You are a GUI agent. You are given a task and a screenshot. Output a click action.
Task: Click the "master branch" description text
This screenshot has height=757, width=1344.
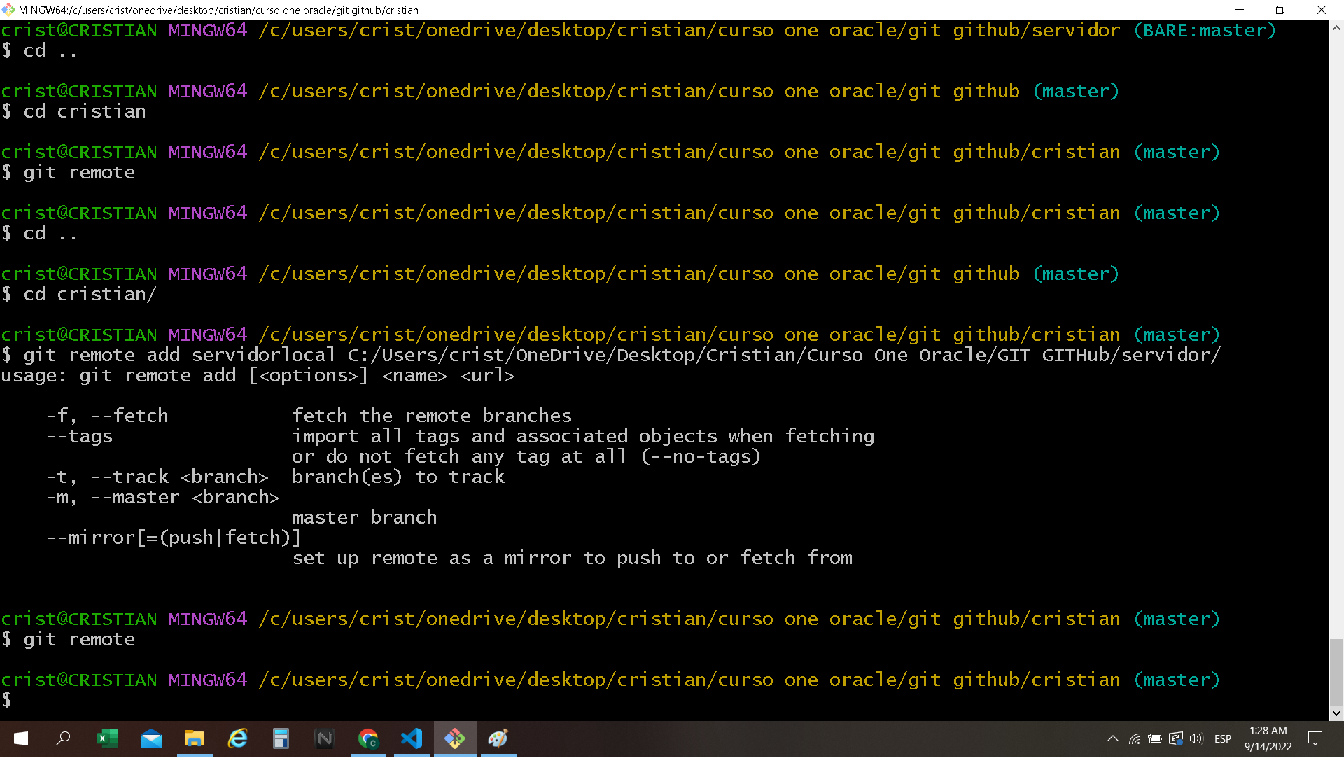(365, 518)
